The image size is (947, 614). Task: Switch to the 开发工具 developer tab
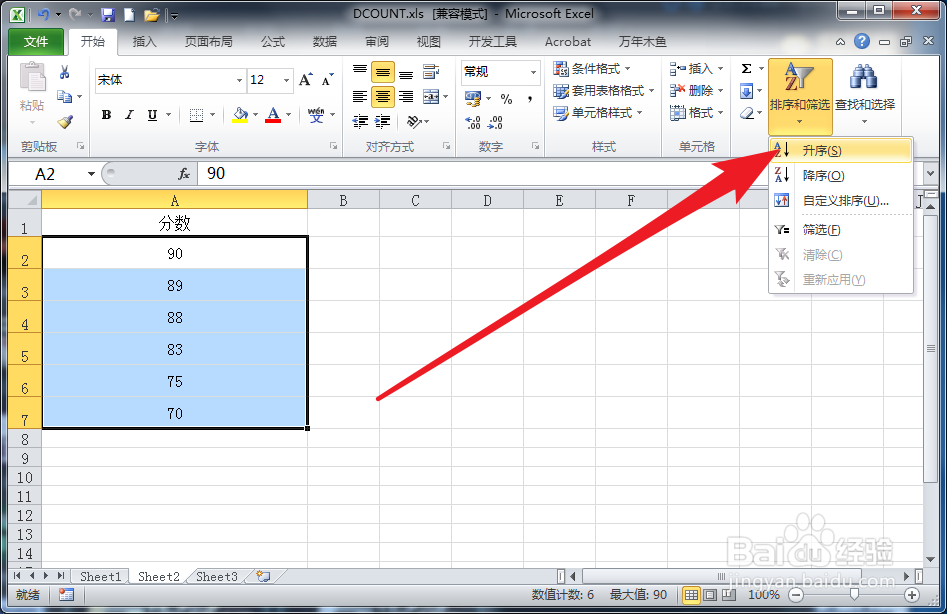tap(493, 42)
